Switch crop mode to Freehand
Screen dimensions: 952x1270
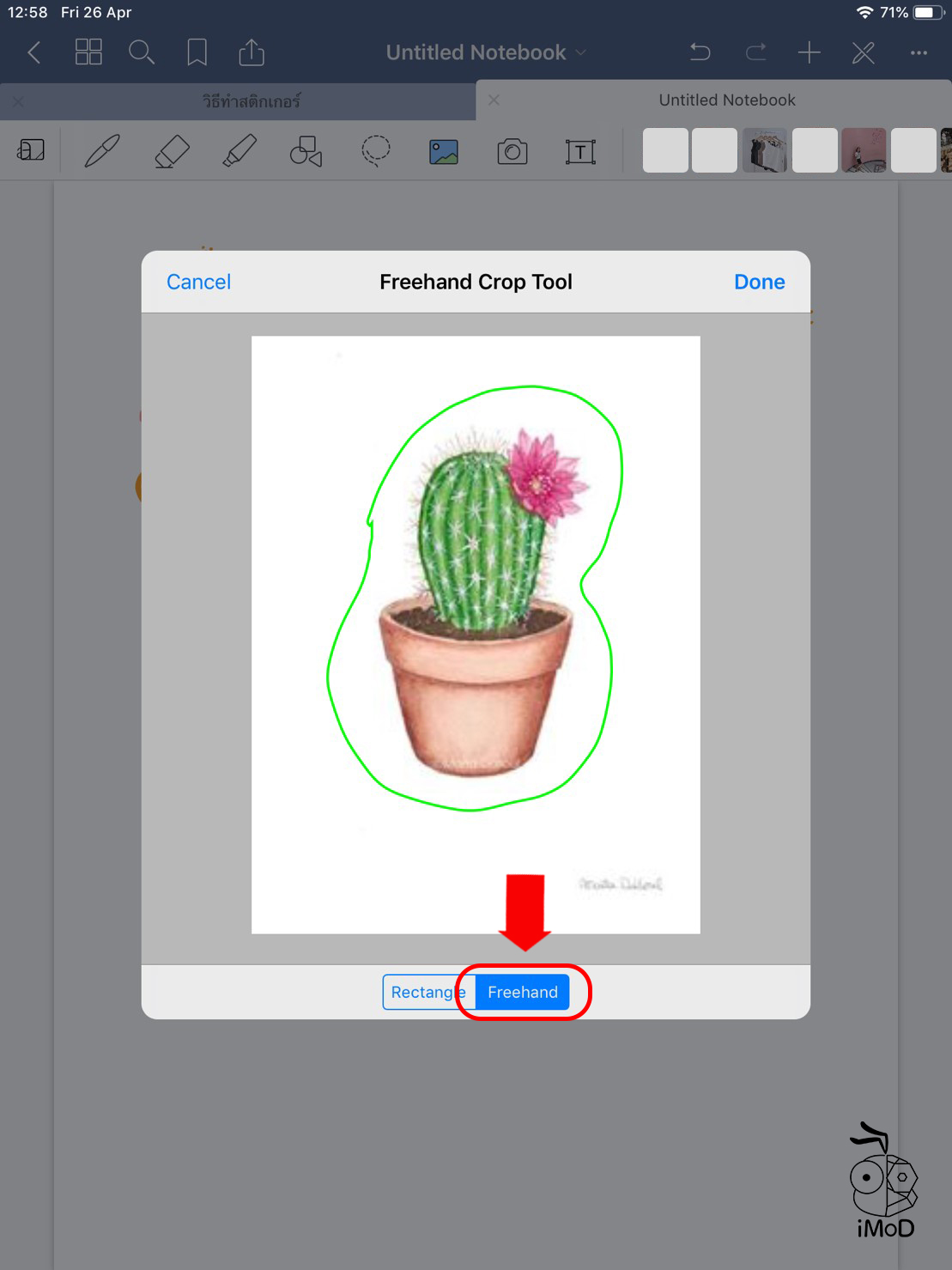tap(522, 992)
